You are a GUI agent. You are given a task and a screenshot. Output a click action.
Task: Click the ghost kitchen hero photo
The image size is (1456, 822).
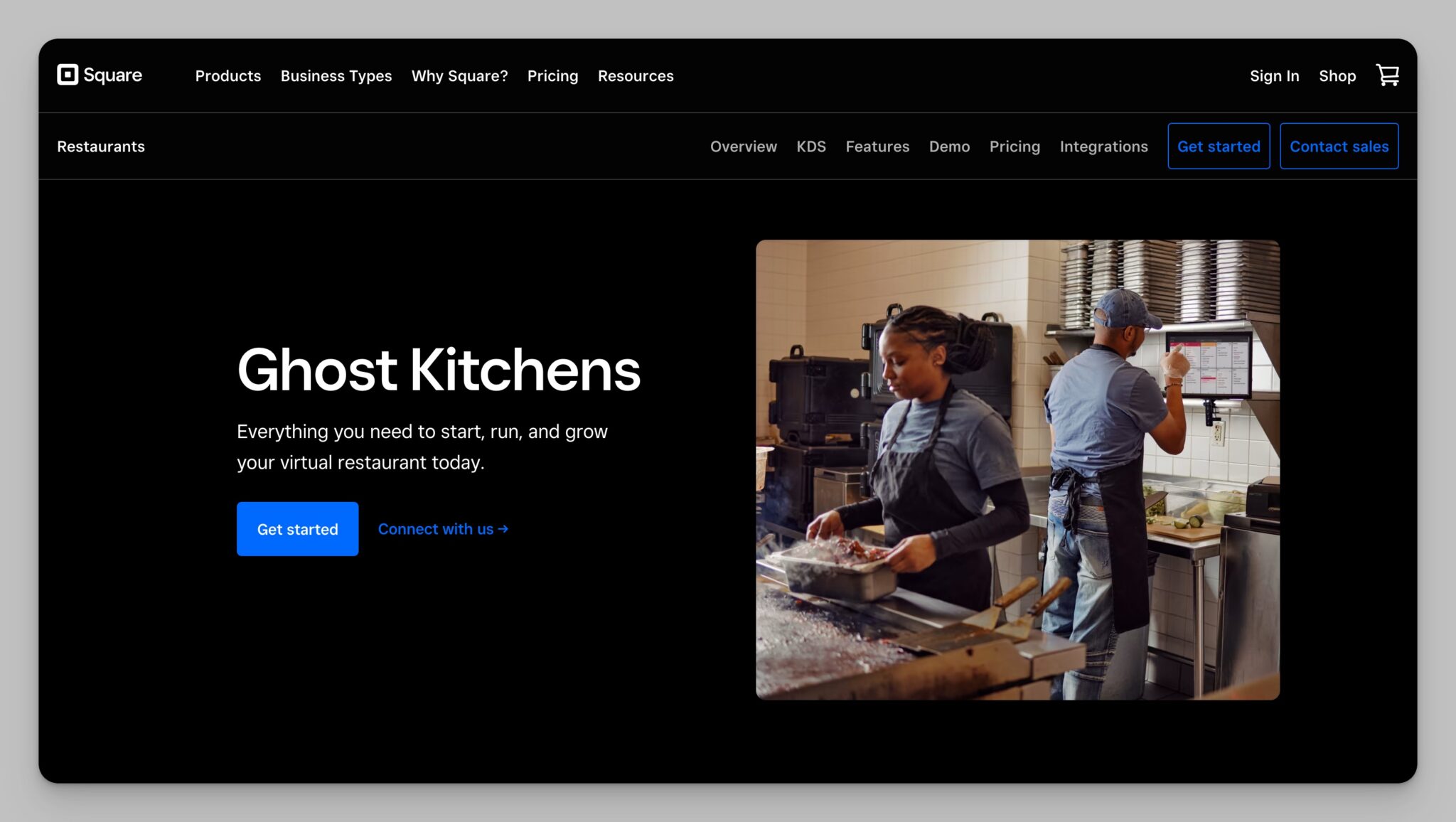pos(1017,469)
